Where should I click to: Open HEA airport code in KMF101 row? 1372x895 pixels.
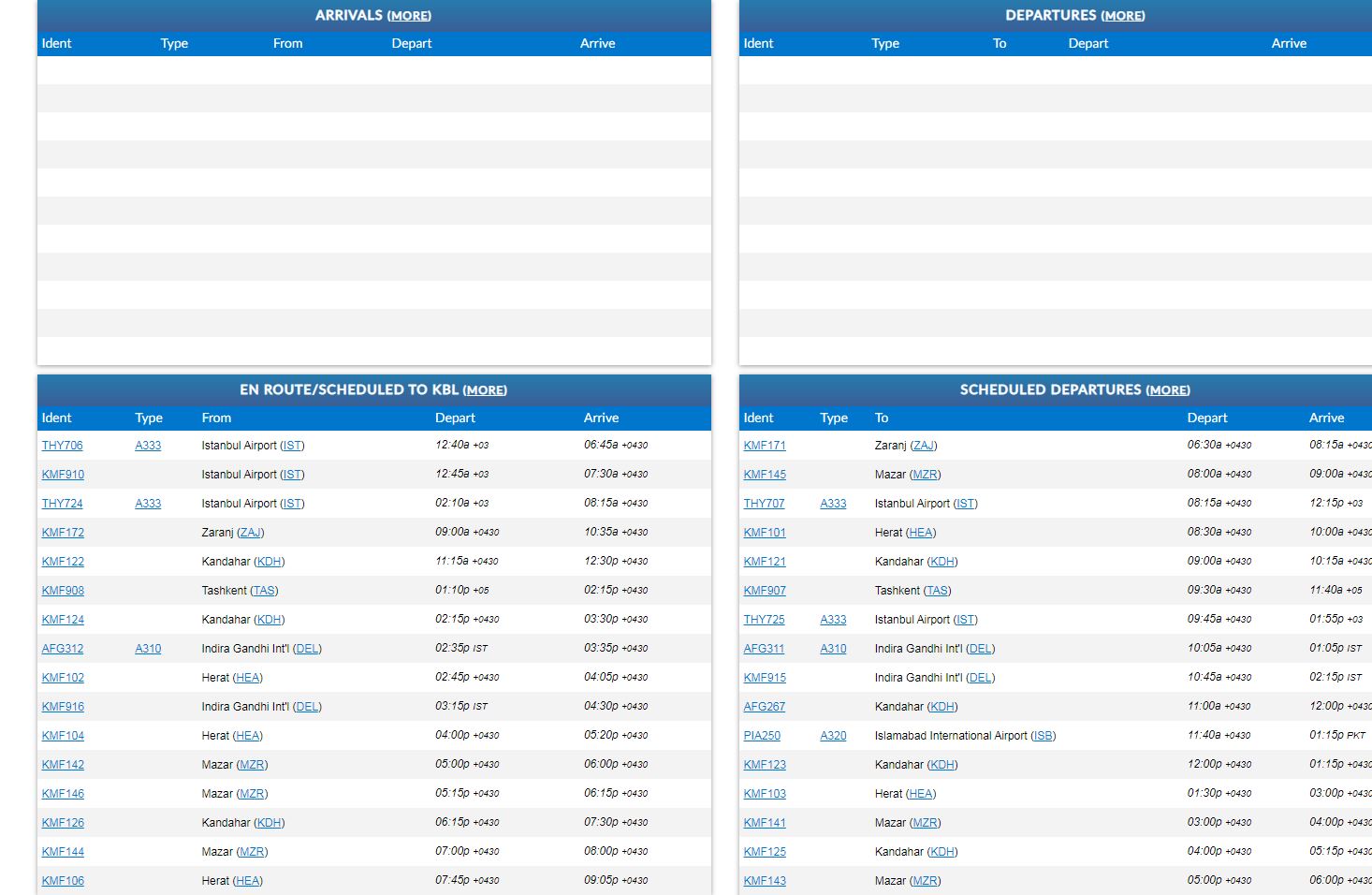click(x=921, y=533)
